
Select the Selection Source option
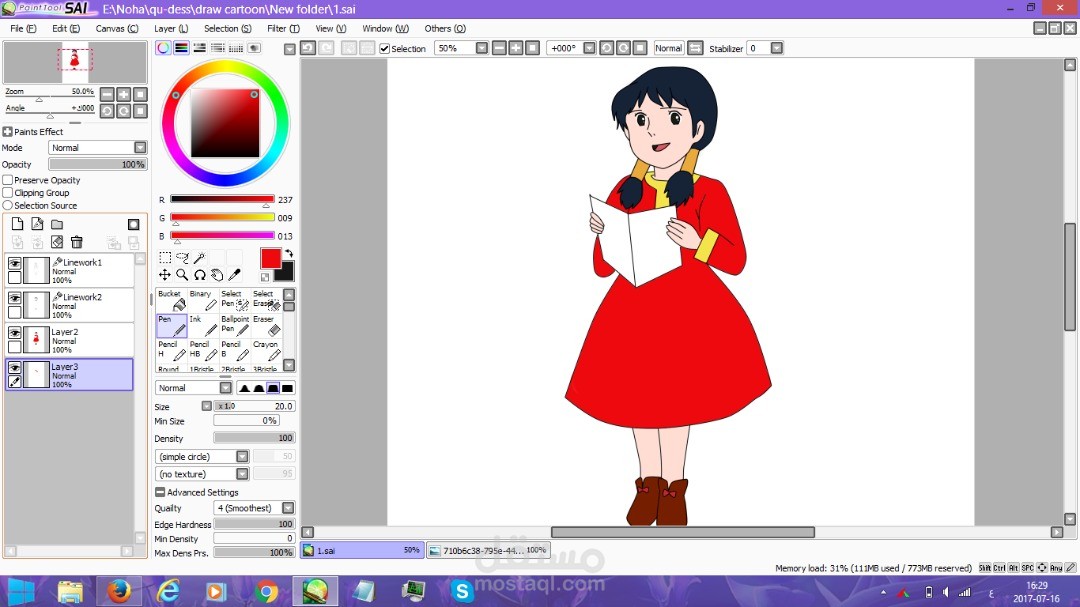(8, 205)
